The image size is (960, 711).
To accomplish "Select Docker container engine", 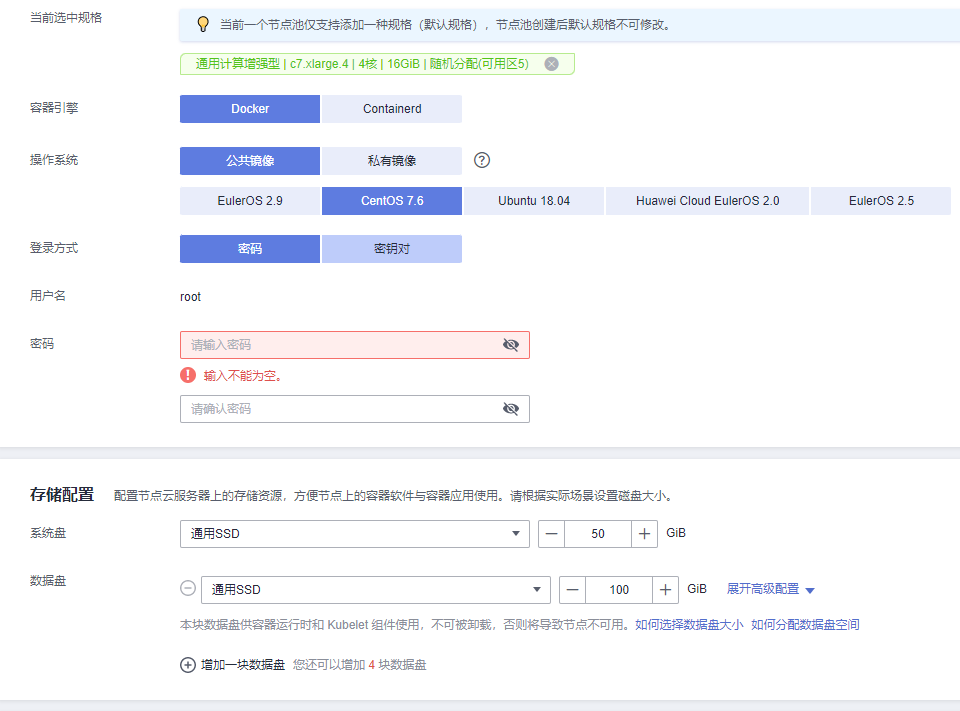I will (x=250, y=109).
